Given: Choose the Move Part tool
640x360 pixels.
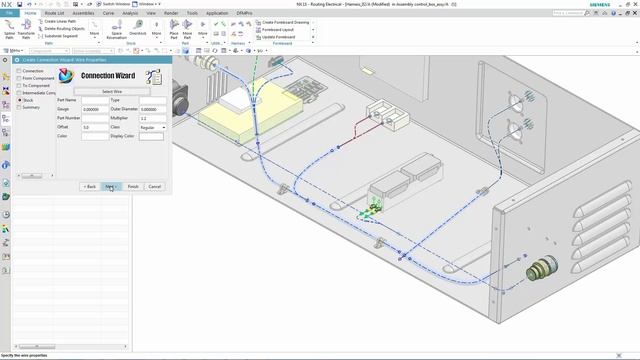Looking at the screenshot, I should pyautogui.click(x=187, y=29).
